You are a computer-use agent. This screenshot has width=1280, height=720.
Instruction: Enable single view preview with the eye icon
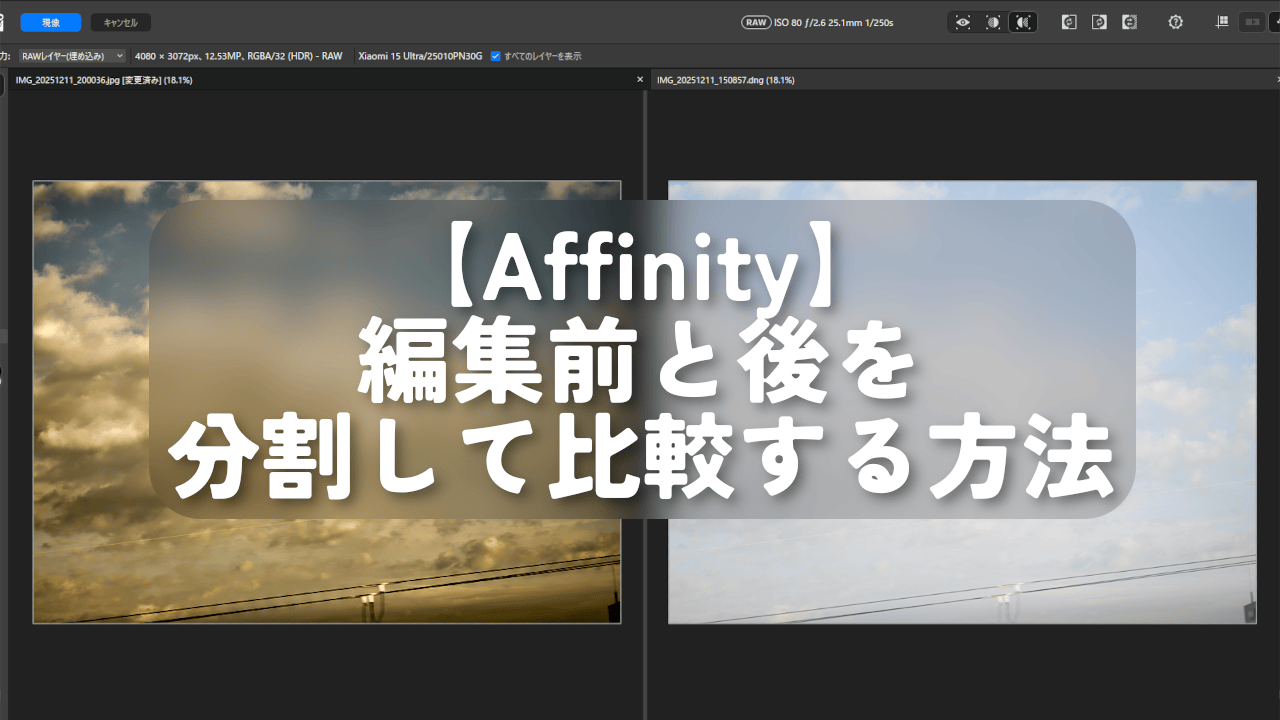click(x=963, y=22)
